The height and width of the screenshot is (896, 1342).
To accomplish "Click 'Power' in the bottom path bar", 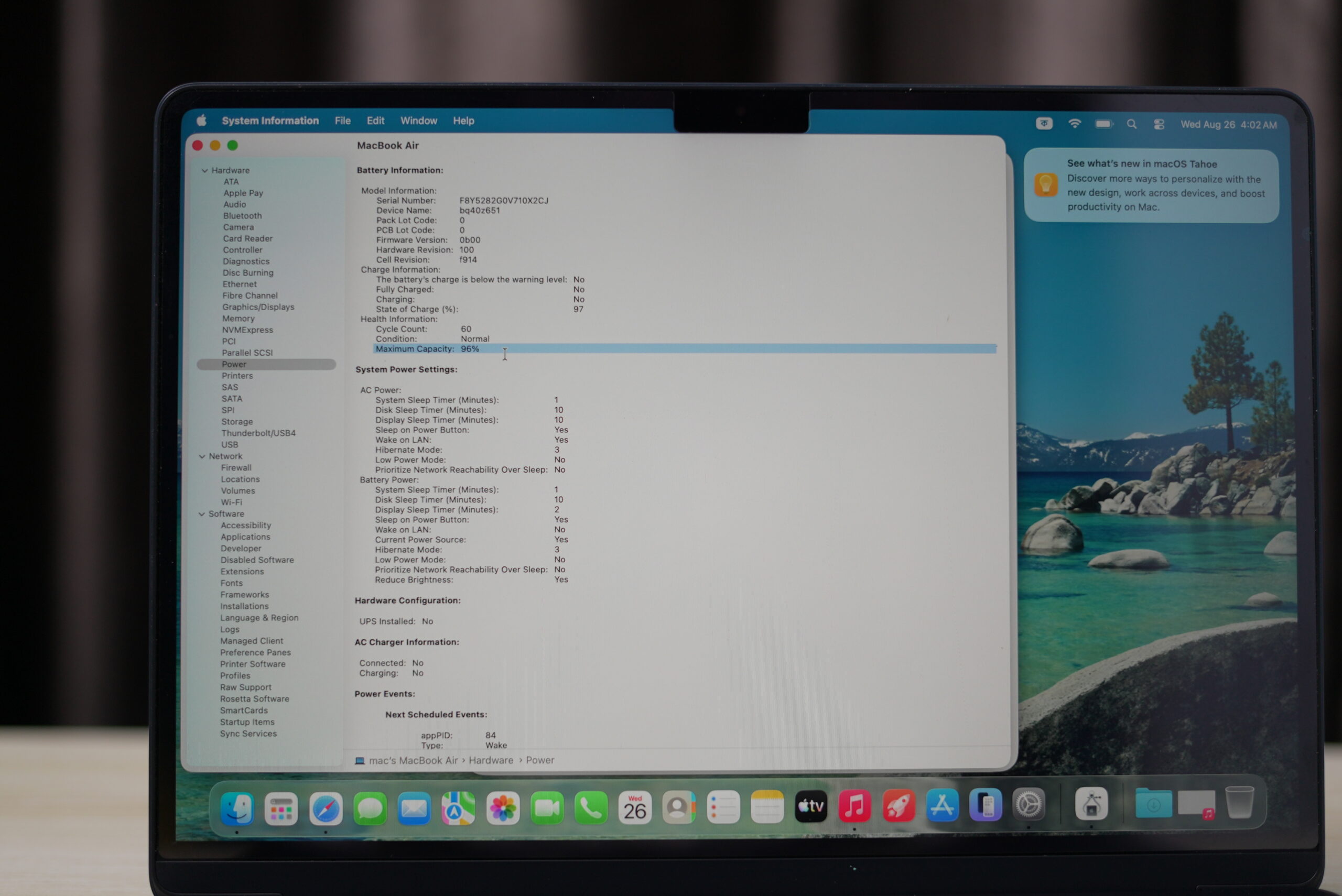I will (540, 760).
